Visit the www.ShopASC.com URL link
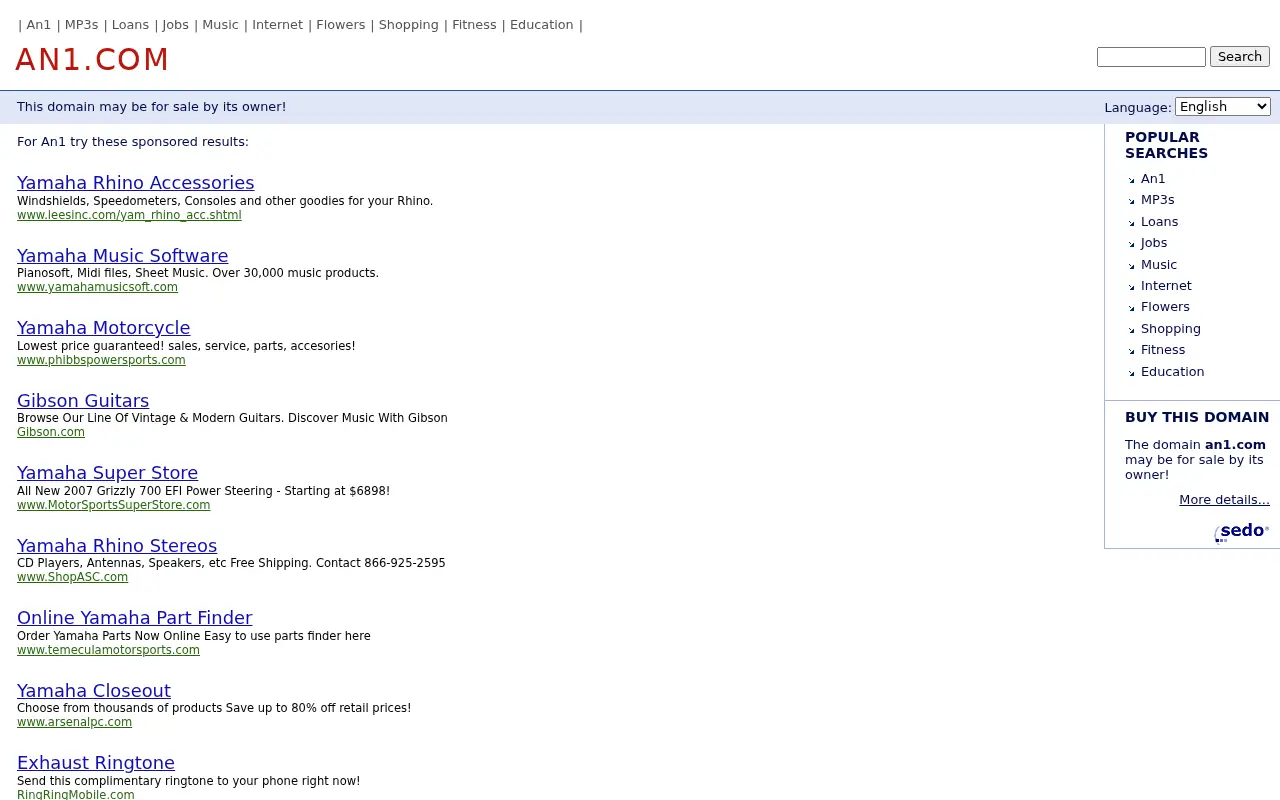This screenshot has height=800, width=1280. coord(72,577)
